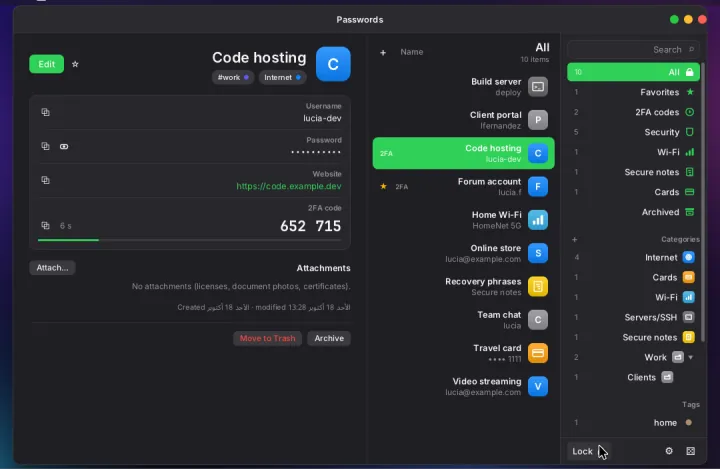Image resolution: width=720 pixels, height=469 pixels.
Task: Click the 2FA countdown progress bar
Action: [x=190, y=240]
